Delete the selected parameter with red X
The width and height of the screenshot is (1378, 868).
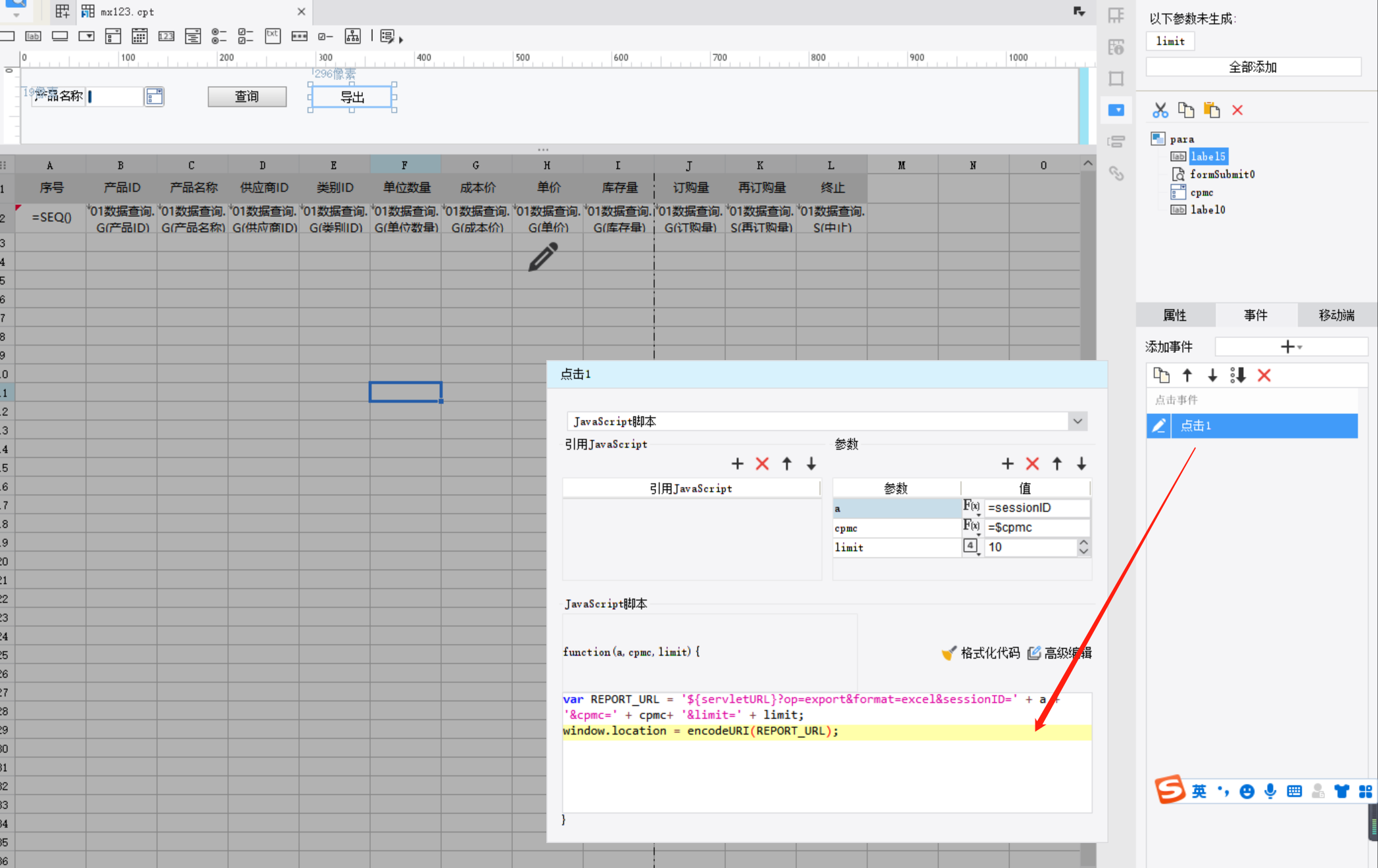(x=1033, y=464)
